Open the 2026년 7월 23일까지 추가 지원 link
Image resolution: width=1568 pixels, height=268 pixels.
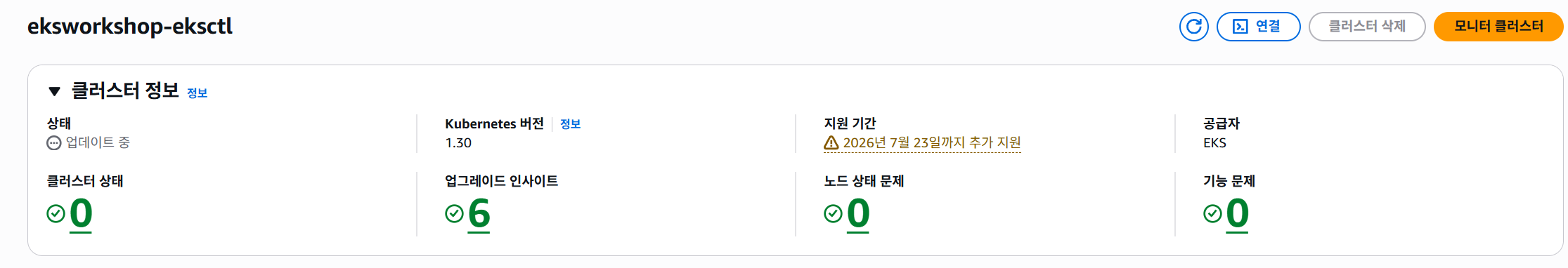(932, 143)
